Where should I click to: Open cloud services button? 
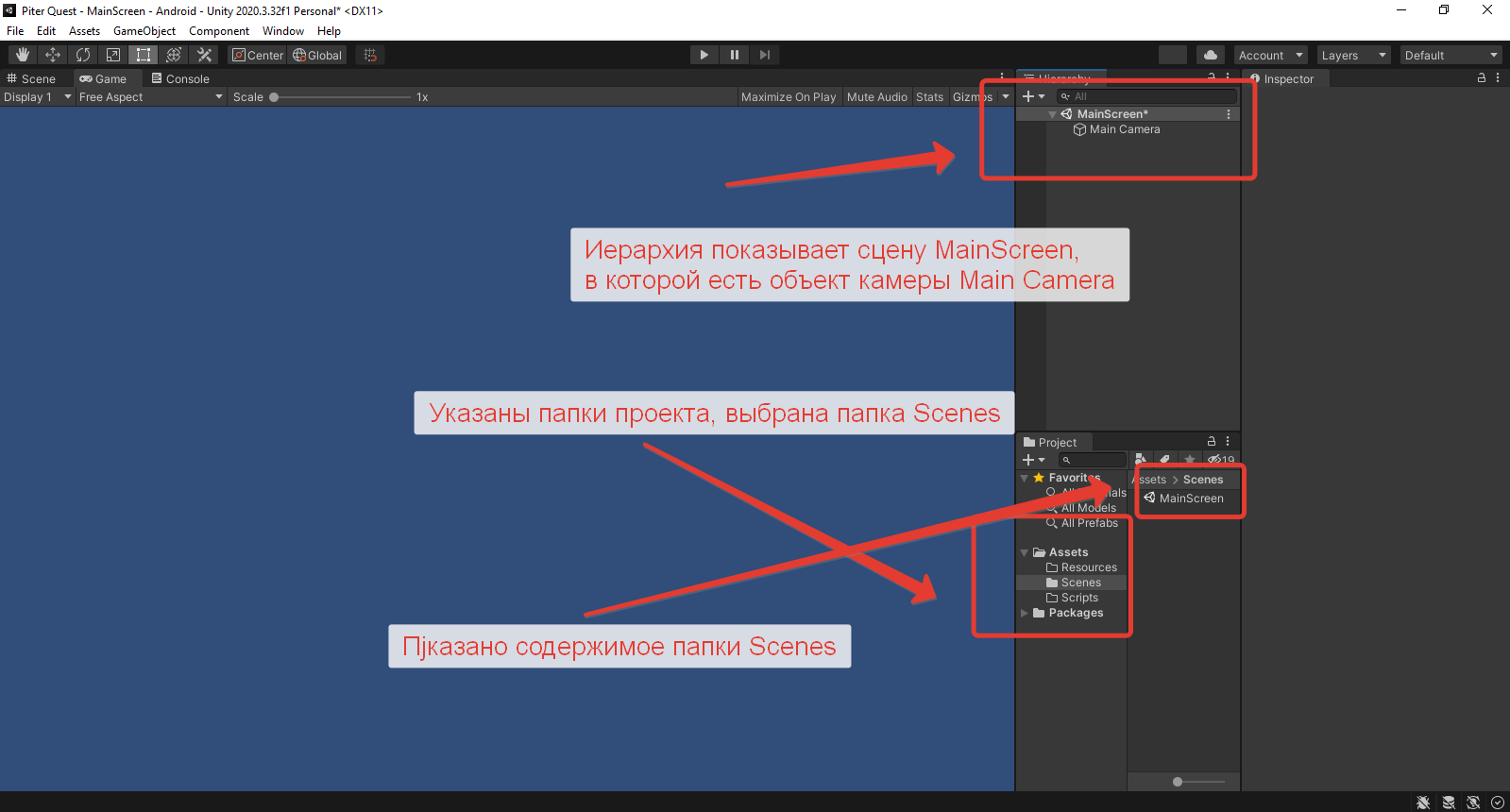tap(1211, 55)
